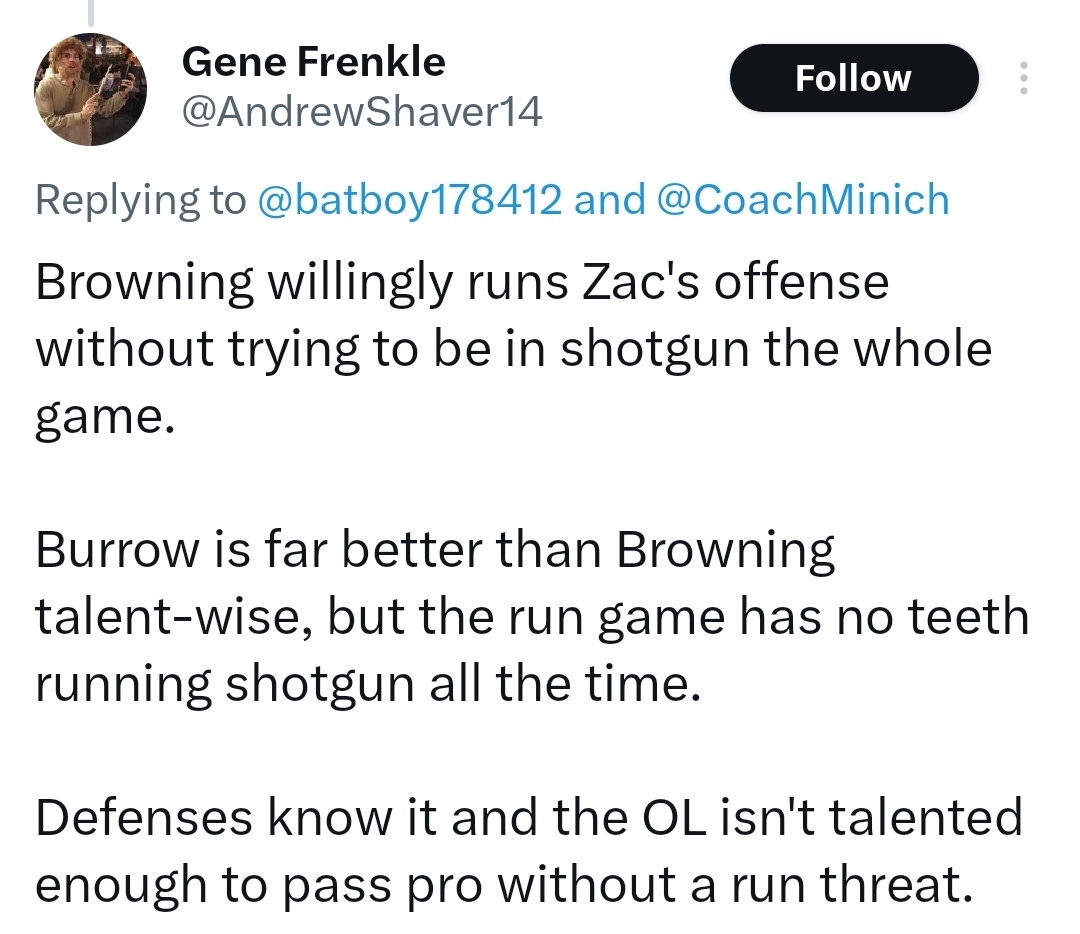Click the single word line "game."
The height and width of the screenshot is (934, 1080).
[106, 416]
